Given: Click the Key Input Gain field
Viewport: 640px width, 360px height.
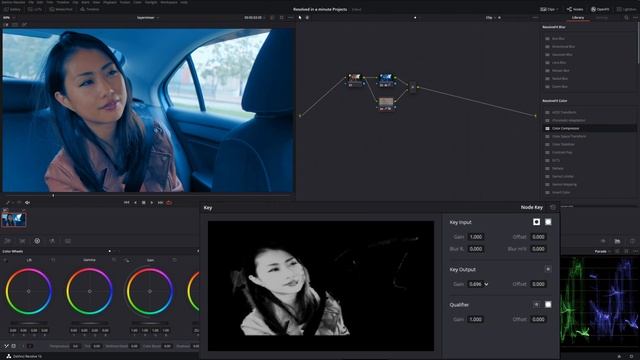Looking at the screenshot, I should (476, 237).
